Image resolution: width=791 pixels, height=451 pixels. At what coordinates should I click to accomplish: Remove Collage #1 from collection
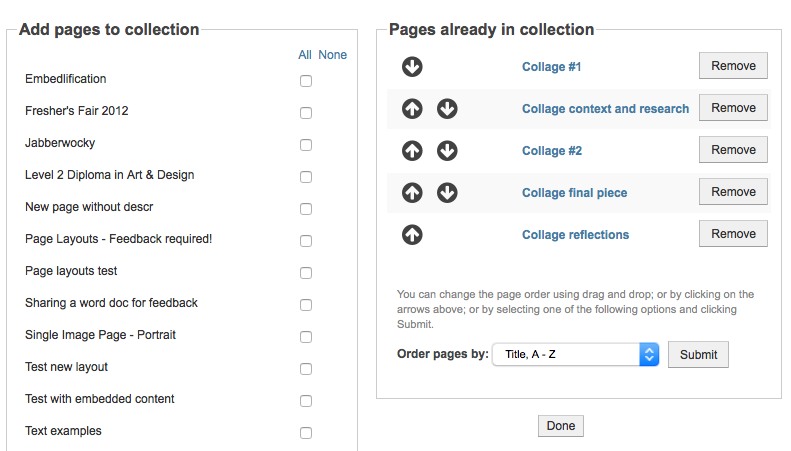733,66
